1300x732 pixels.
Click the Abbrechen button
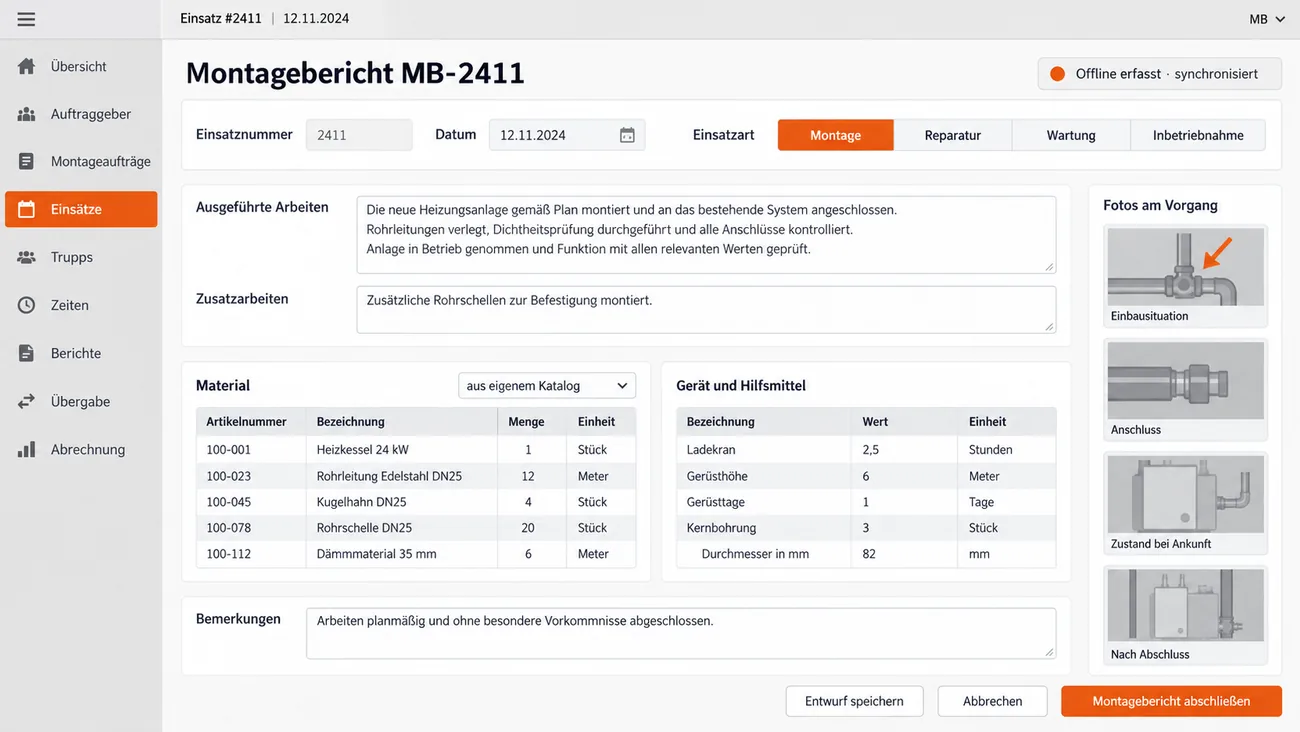(992, 701)
